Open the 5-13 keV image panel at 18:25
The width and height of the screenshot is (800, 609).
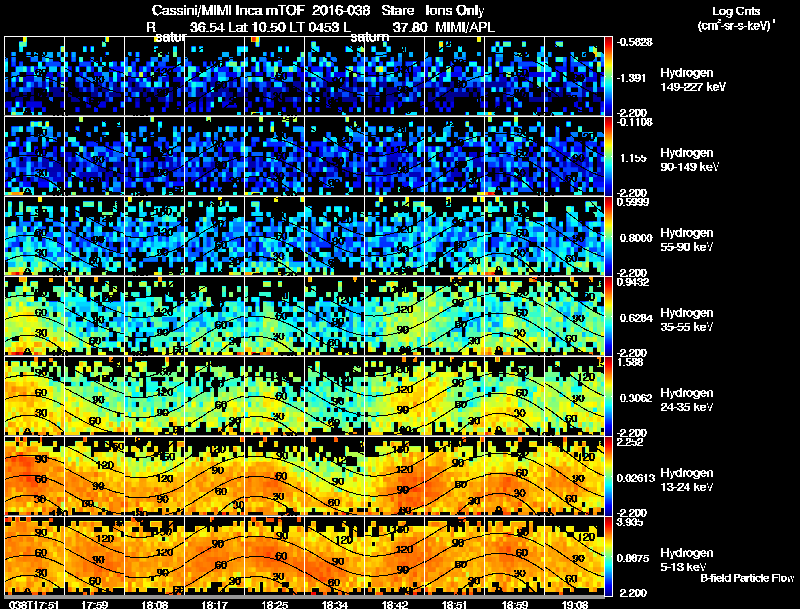[x=274, y=556]
